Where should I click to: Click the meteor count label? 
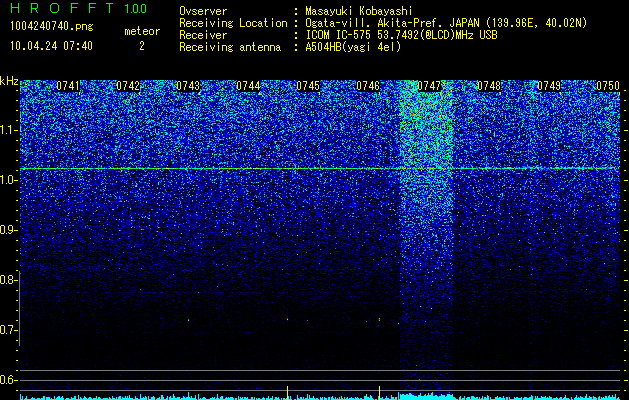142,31
